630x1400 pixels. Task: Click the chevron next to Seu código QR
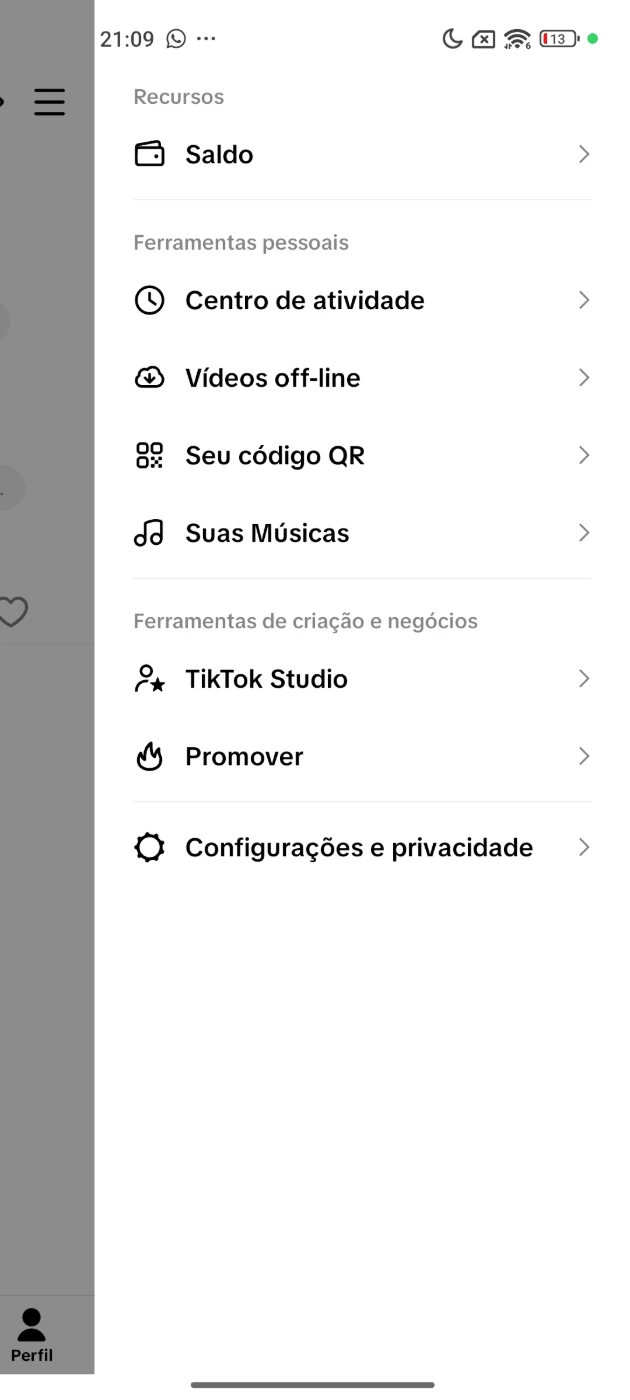tap(584, 456)
